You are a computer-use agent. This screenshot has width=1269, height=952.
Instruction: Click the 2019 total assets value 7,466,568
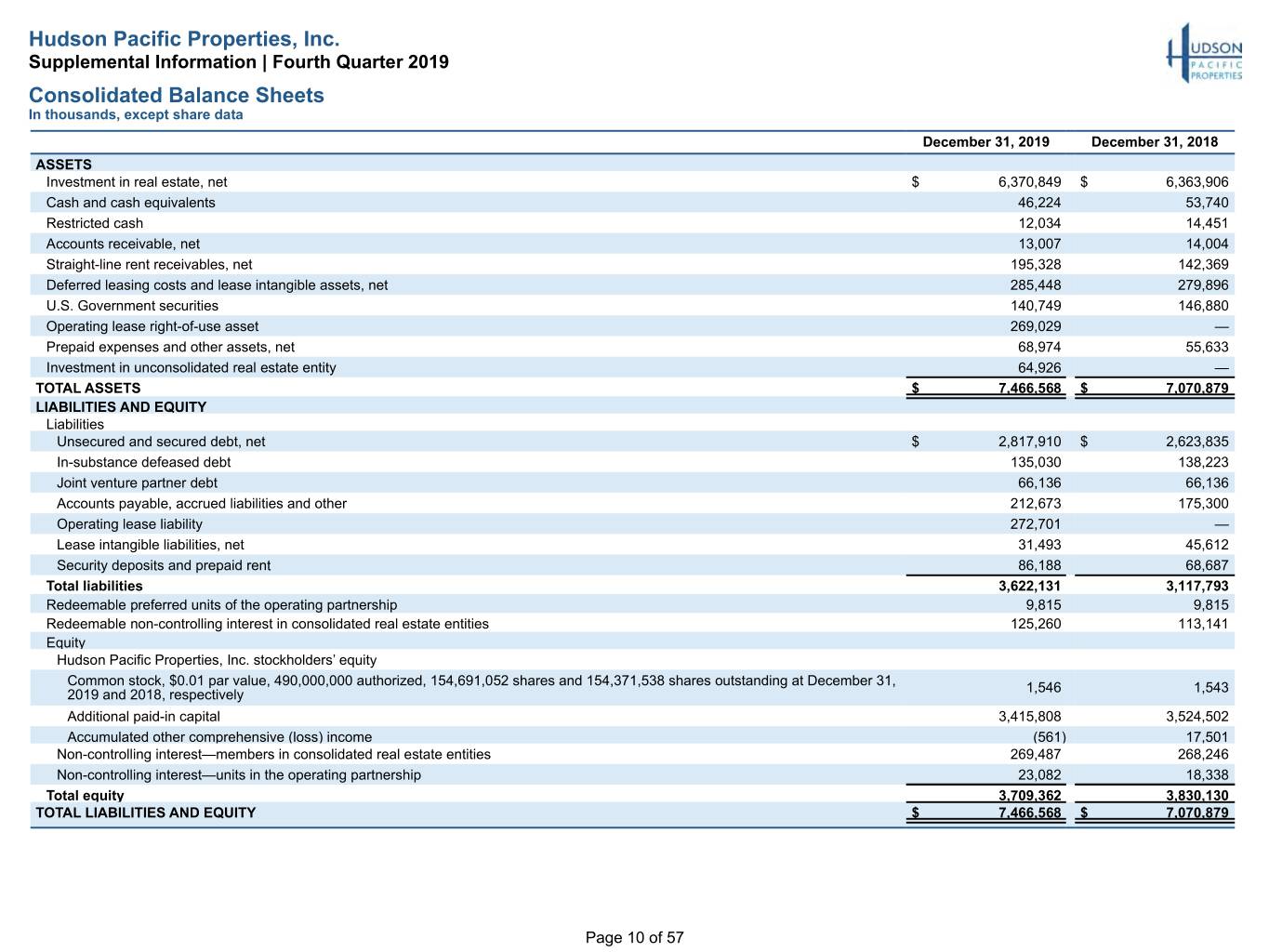pos(1029,388)
